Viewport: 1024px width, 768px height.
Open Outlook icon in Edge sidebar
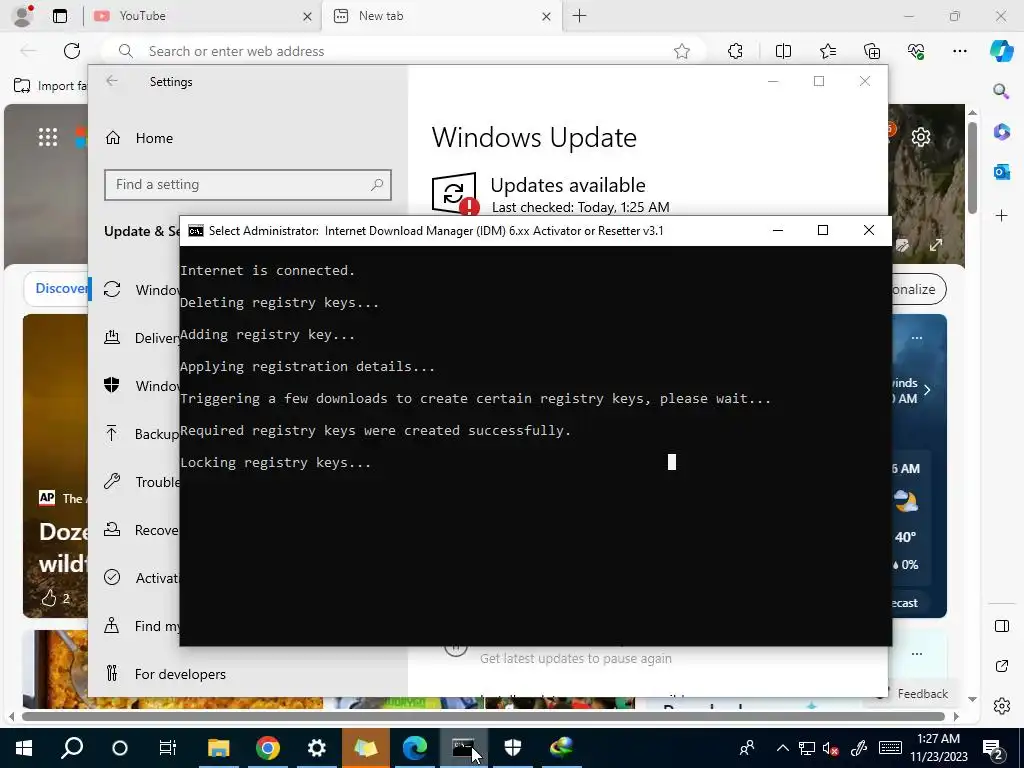tap(1001, 172)
